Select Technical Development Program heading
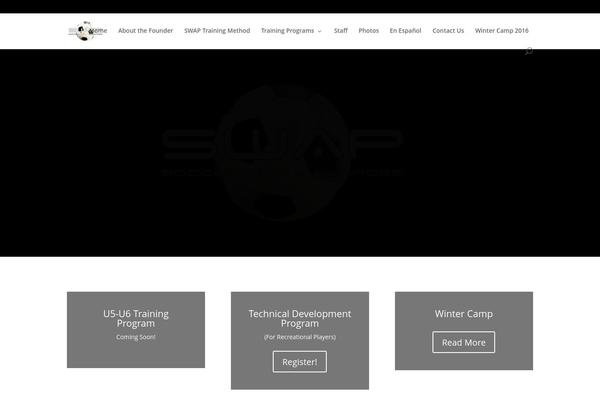Screen dimensions: 600x400 point(300,318)
